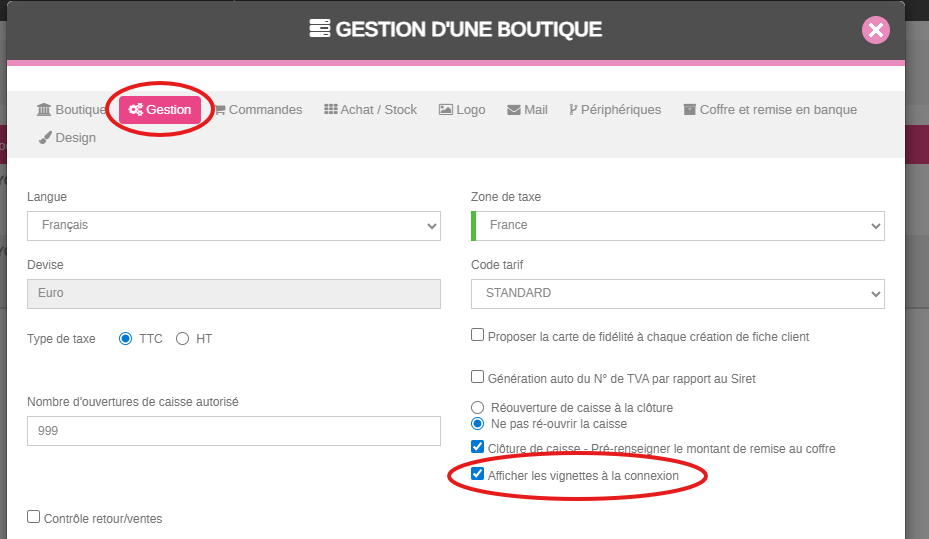Click the envelope icon beside Mail
The image size is (929, 539).
pyautogui.click(x=514, y=110)
